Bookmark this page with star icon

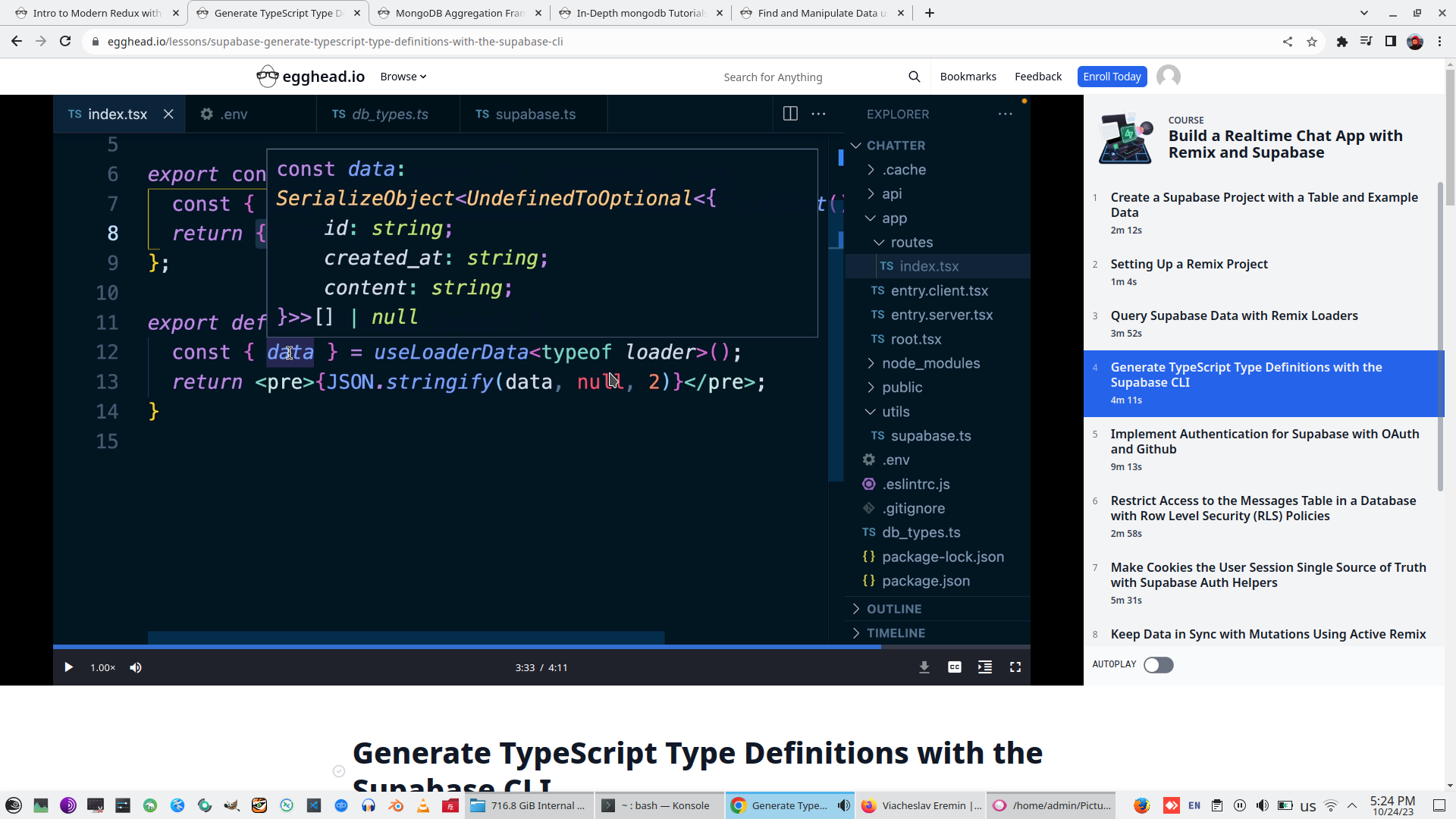[x=1312, y=42]
